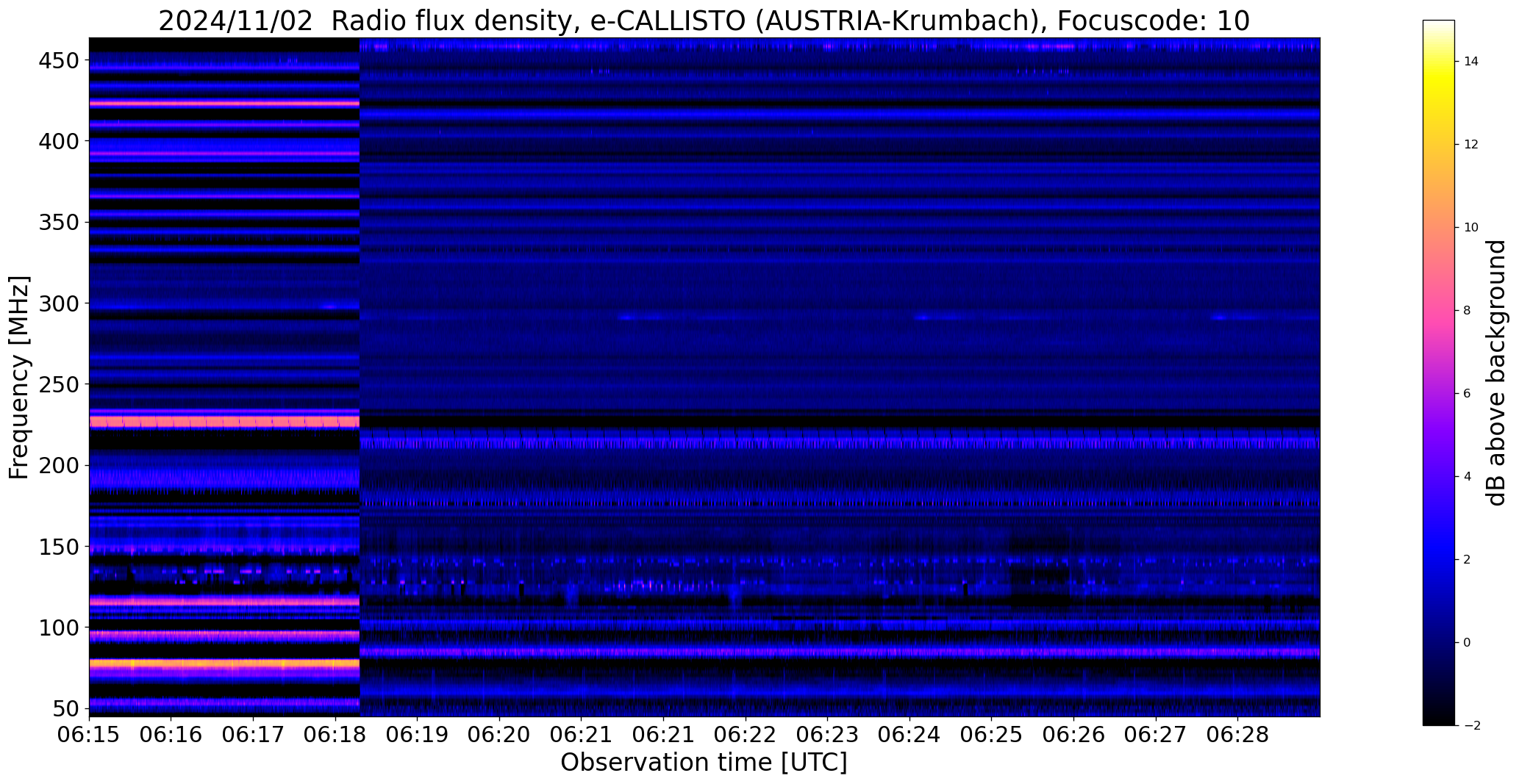Click the time tick label 06:23
1519x784 pixels.
coord(828,735)
